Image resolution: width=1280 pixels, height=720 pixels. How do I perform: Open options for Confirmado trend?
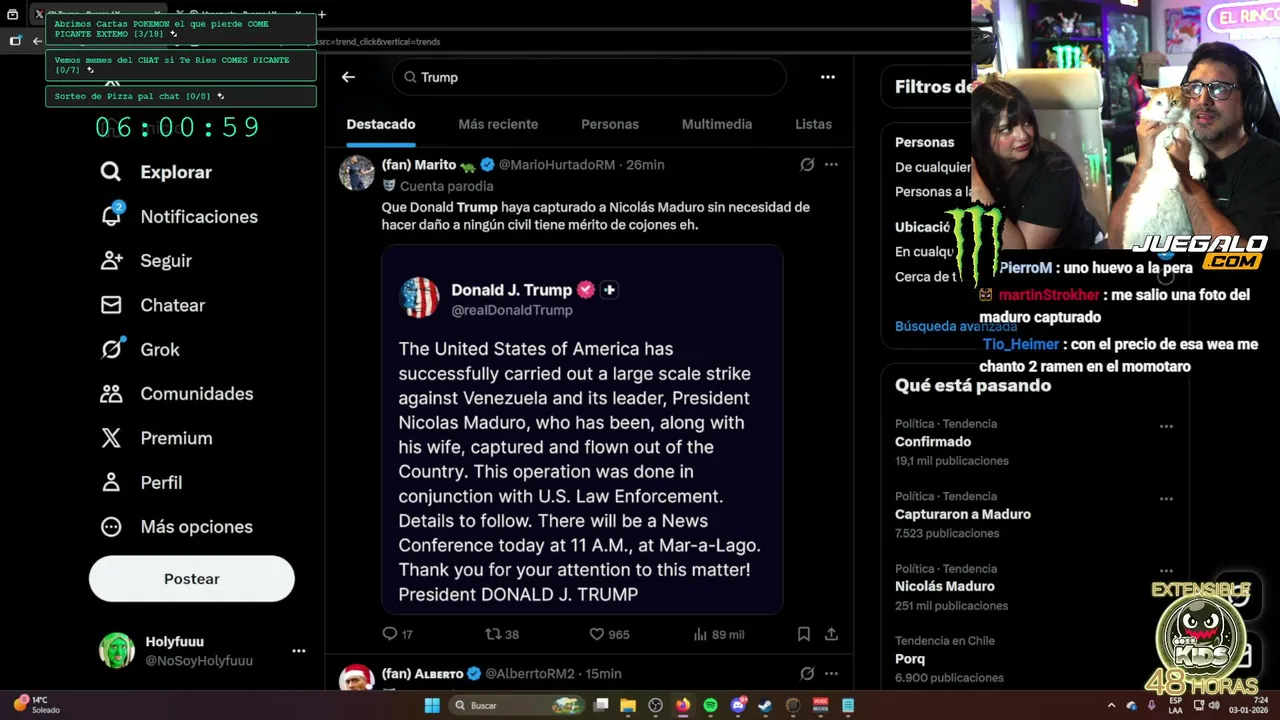(1166, 426)
